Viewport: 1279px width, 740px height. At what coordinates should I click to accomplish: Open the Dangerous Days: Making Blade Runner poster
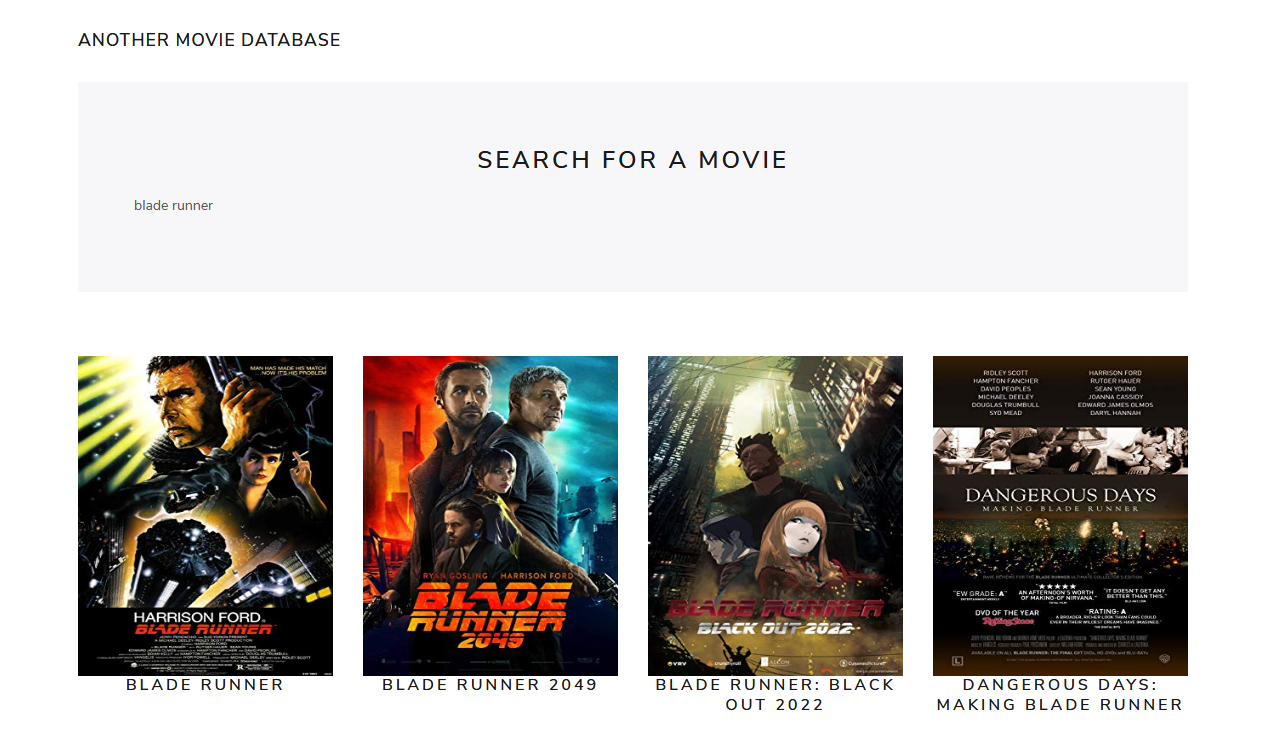tap(1060, 516)
